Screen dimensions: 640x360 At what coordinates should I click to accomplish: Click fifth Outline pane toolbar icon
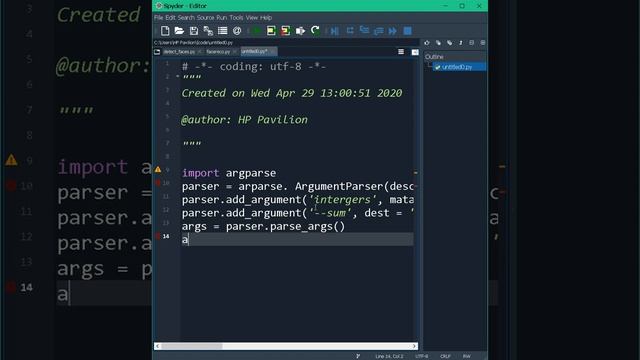tap(472, 43)
